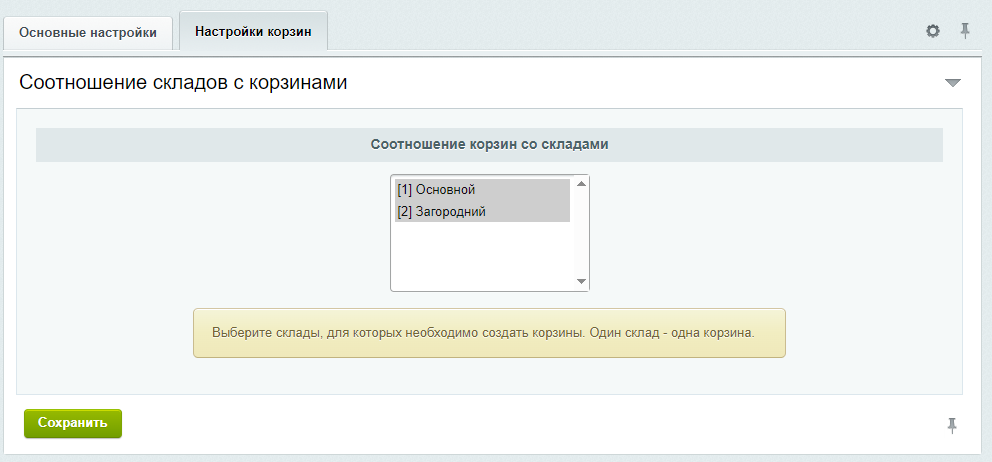The image size is (992, 462).
Task: Click the yellow hint about Один склад - одна корзина
Action: tap(489, 333)
